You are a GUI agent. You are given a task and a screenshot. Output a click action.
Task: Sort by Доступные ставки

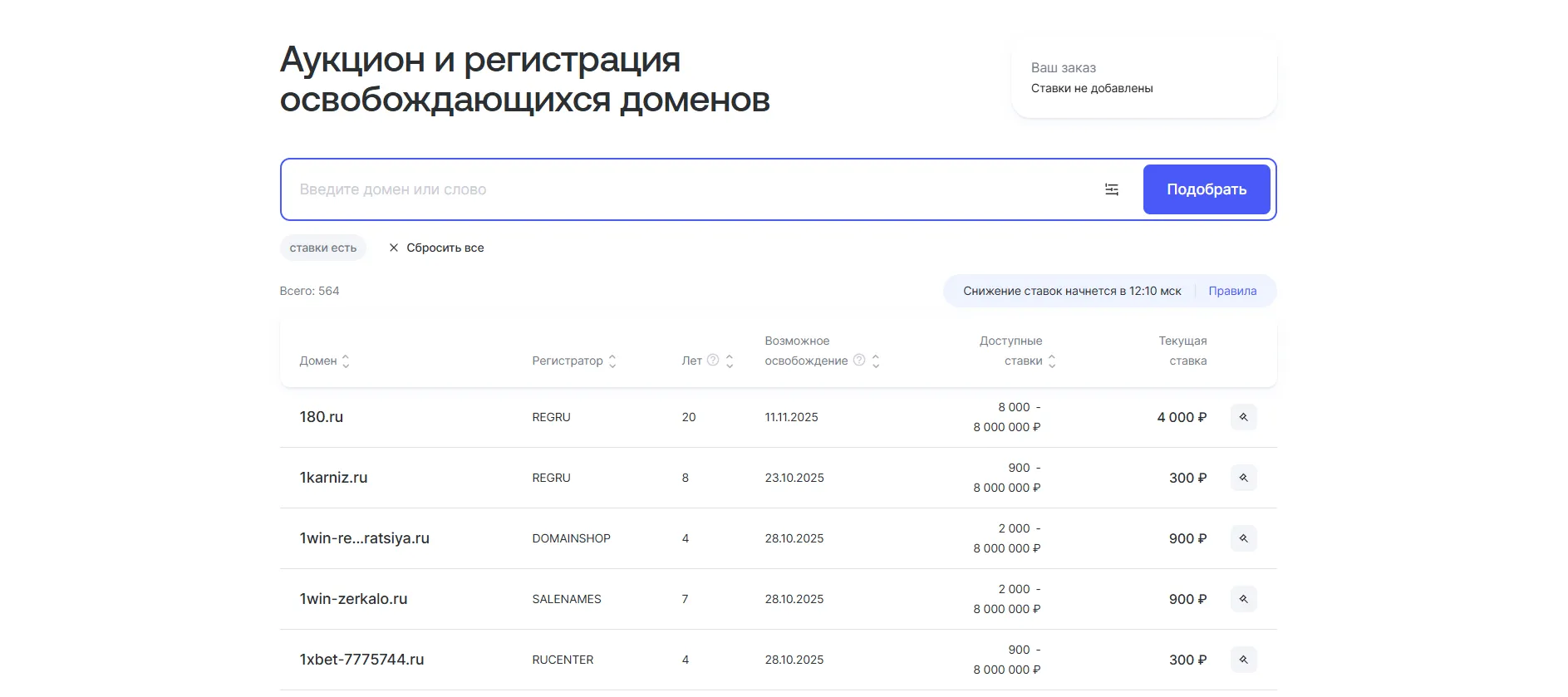point(1052,361)
